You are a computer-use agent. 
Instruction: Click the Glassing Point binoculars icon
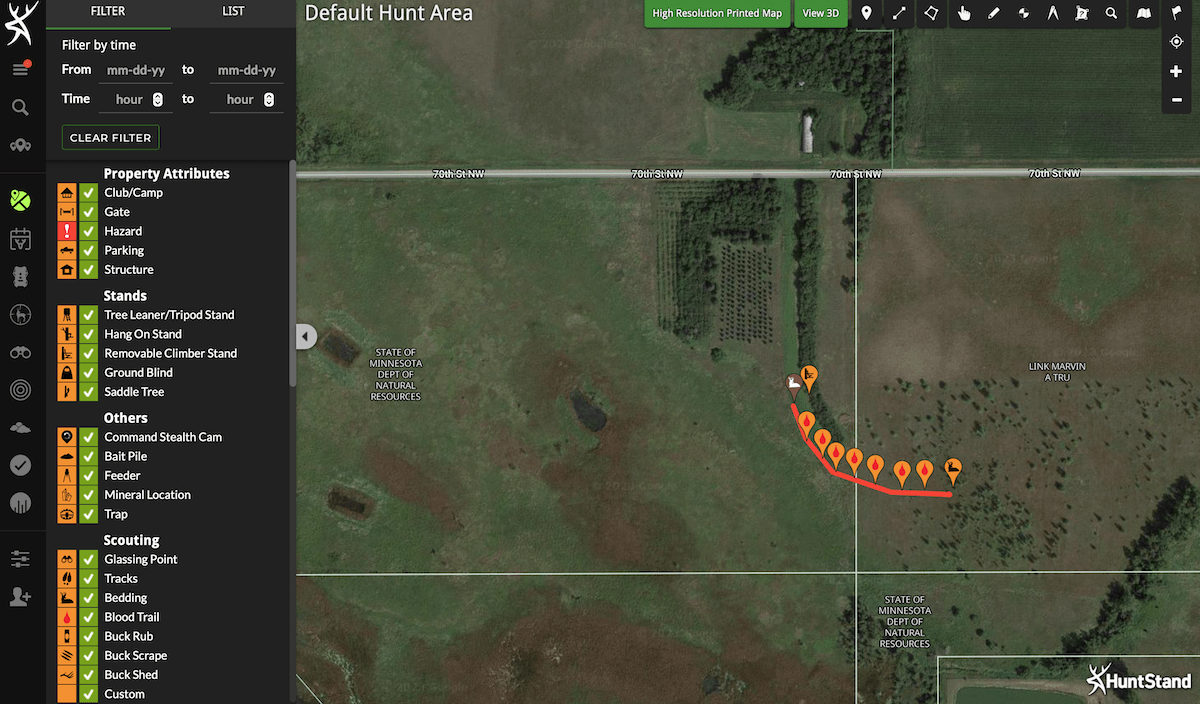(66, 560)
